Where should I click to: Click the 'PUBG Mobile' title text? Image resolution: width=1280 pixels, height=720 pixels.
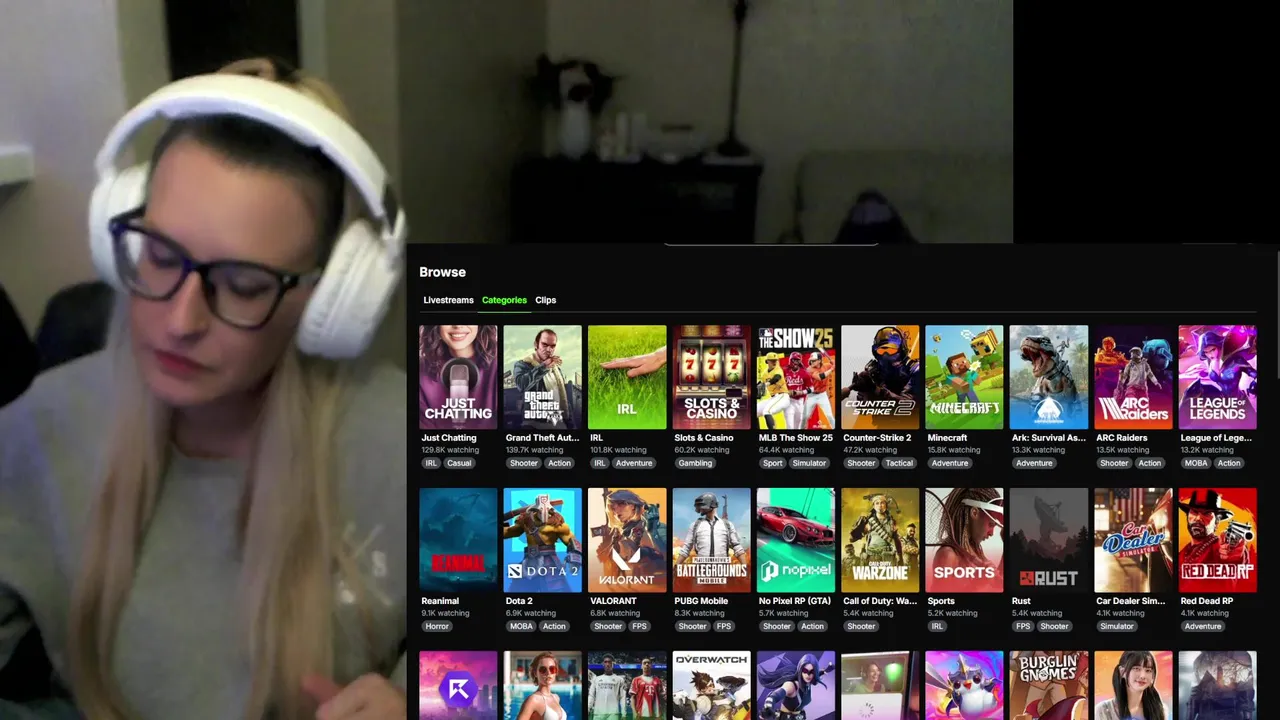click(x=701, y=601)
